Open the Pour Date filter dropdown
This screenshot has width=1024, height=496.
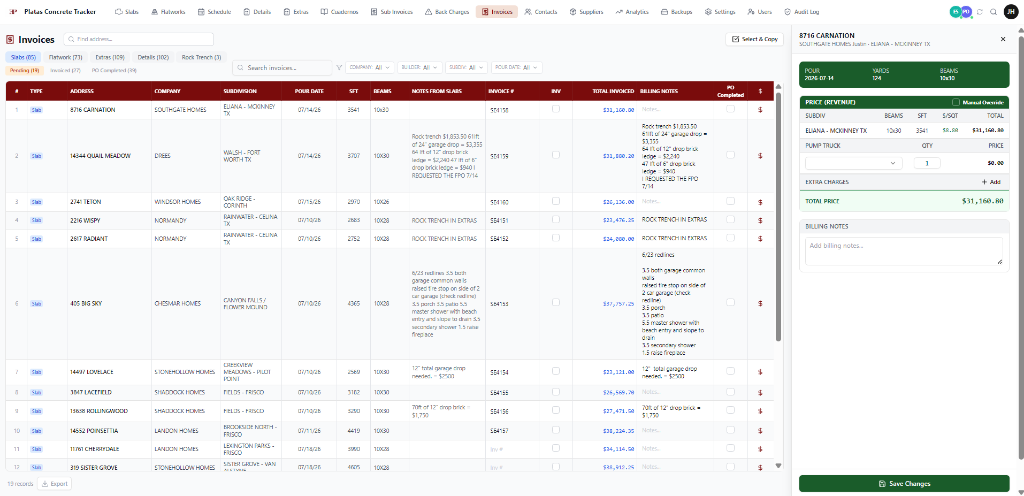517,67
